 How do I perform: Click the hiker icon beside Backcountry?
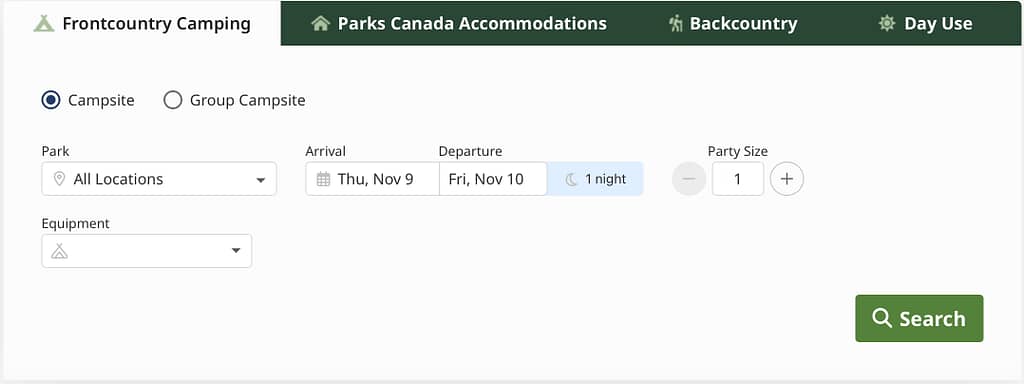[x=675, y=24]
